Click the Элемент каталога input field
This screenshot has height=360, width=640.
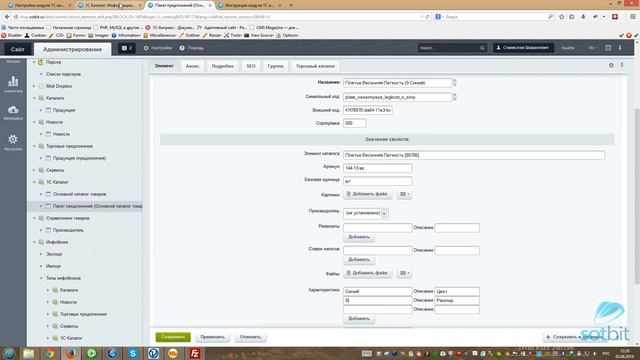[x=474, y=155]
